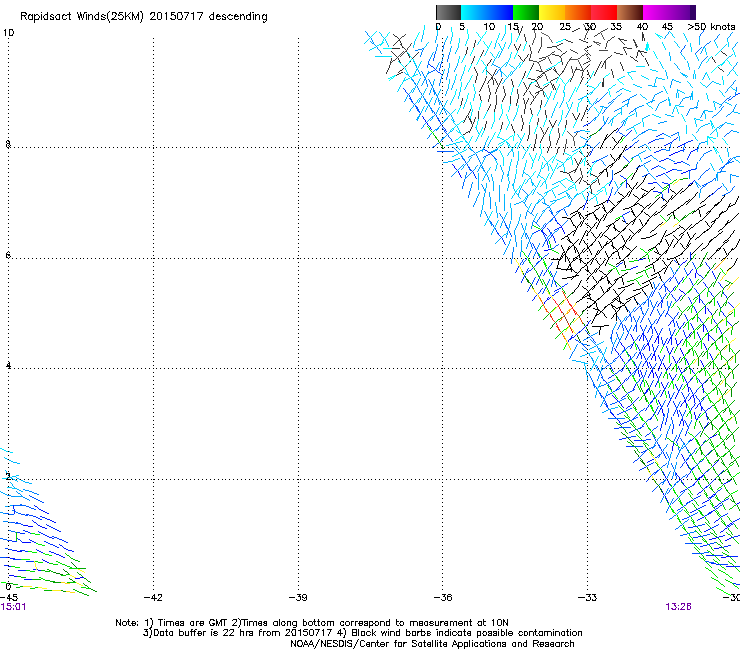740x650 pixels.
Task: Click latitude label '6' on left axis
Action: 8,255
